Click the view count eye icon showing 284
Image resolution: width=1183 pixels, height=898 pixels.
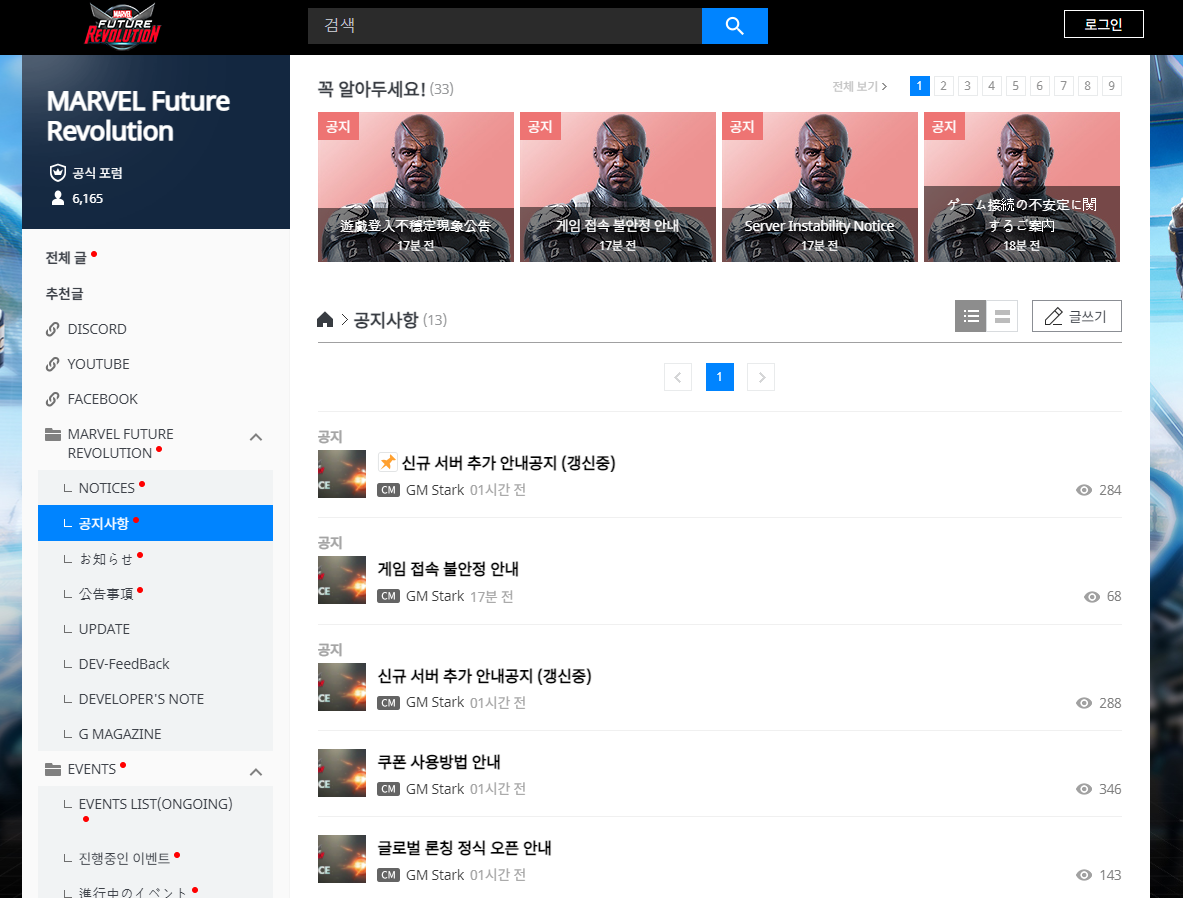[1083, 491]
